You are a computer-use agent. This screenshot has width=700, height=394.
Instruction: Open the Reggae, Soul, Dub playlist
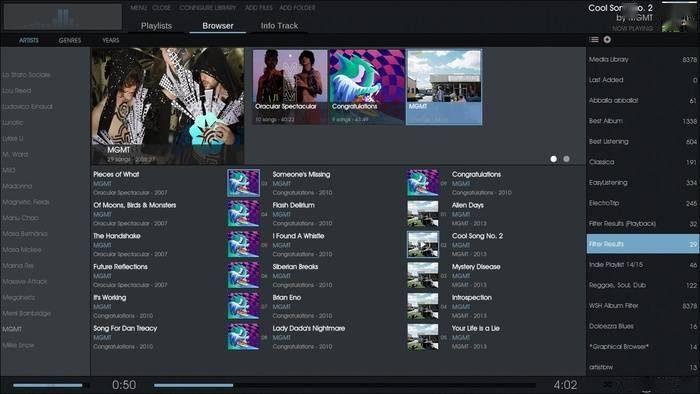643,285
